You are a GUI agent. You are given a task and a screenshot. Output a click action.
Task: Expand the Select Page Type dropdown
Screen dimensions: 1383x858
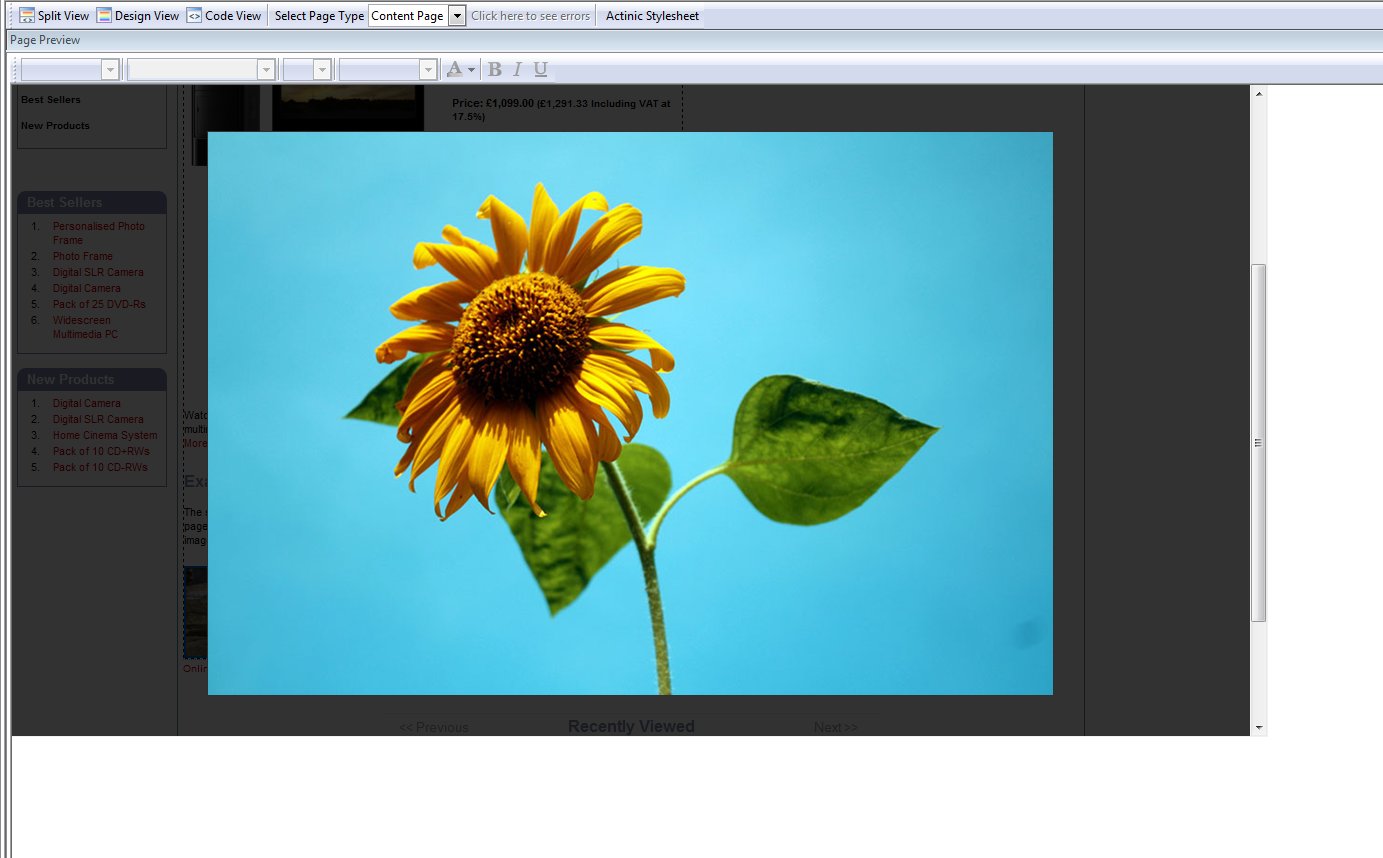tap(457, 16)
